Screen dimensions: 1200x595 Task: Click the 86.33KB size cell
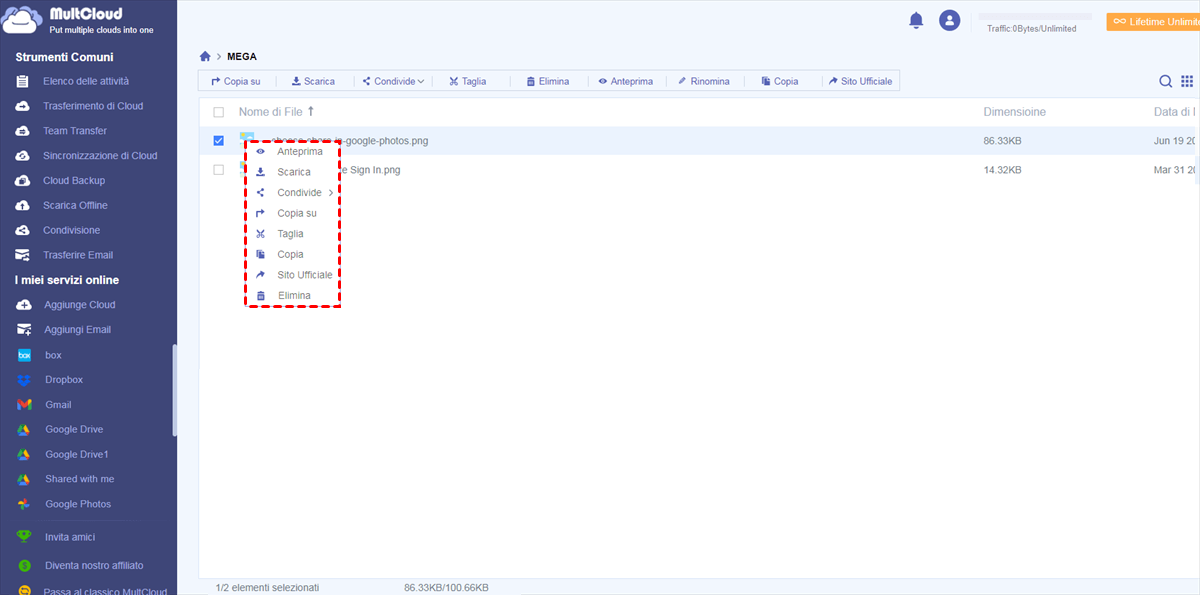(1003, 141)
